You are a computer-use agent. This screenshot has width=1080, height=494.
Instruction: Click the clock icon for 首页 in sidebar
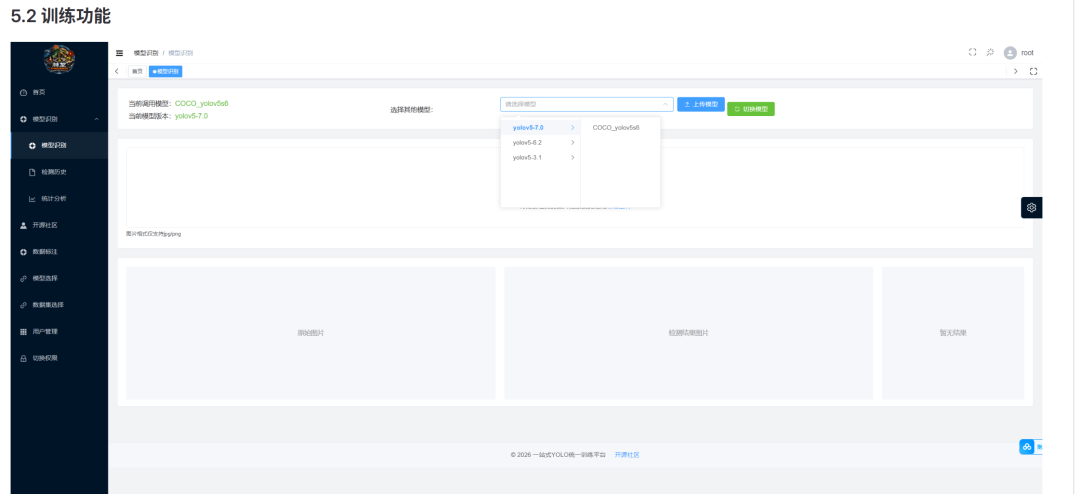click(23, 92)
